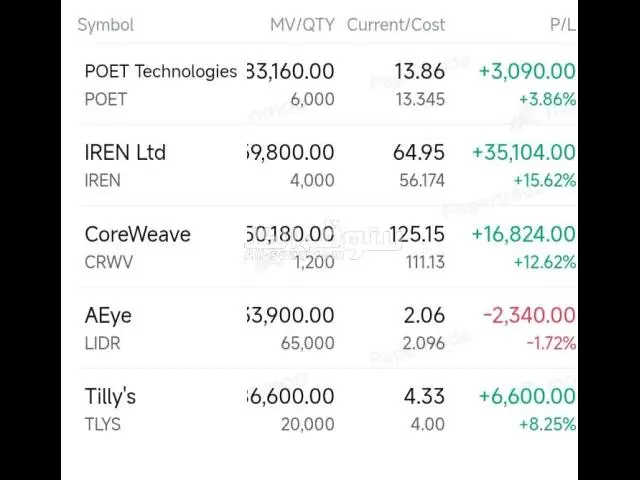This screenshot has width=640, height=480.
Task: Sort by the P/L column header
Action: pos(563,25)
